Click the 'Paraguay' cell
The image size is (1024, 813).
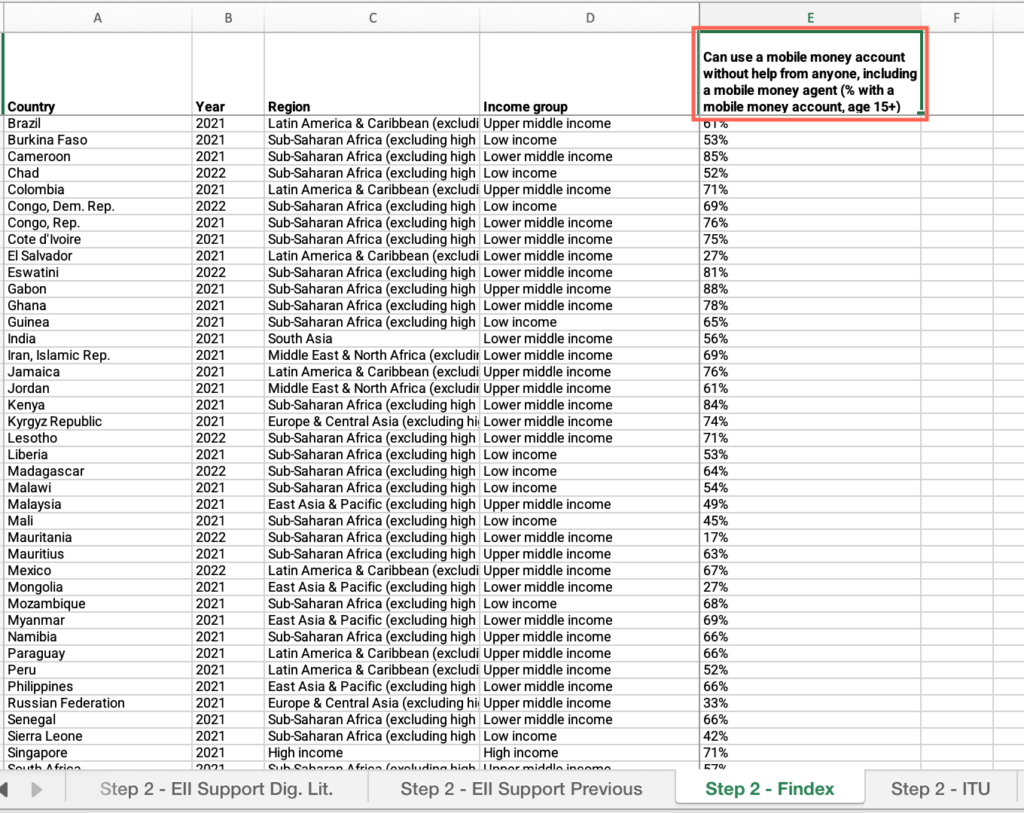coord(97,653)
